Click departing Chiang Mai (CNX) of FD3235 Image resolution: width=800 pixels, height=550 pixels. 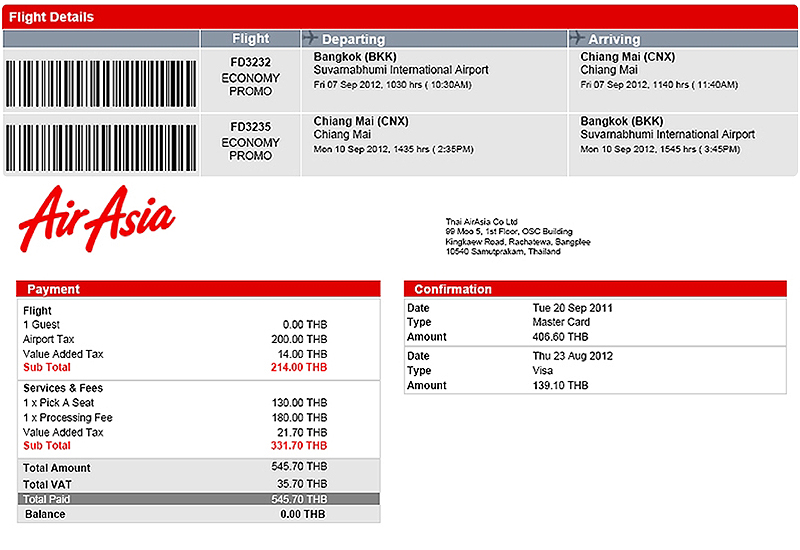tap(361, 121)
